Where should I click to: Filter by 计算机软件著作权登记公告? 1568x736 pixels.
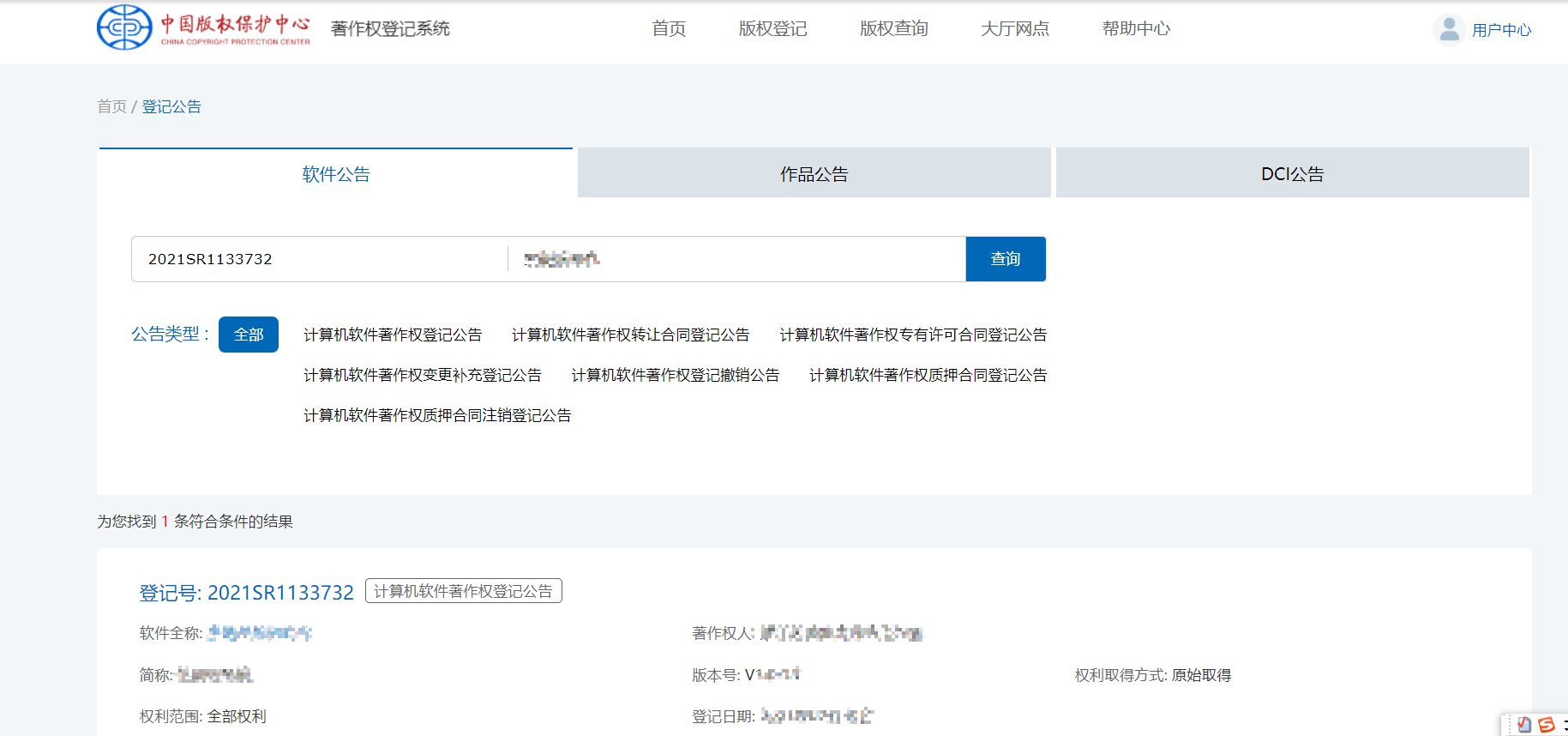pos(393,335)
